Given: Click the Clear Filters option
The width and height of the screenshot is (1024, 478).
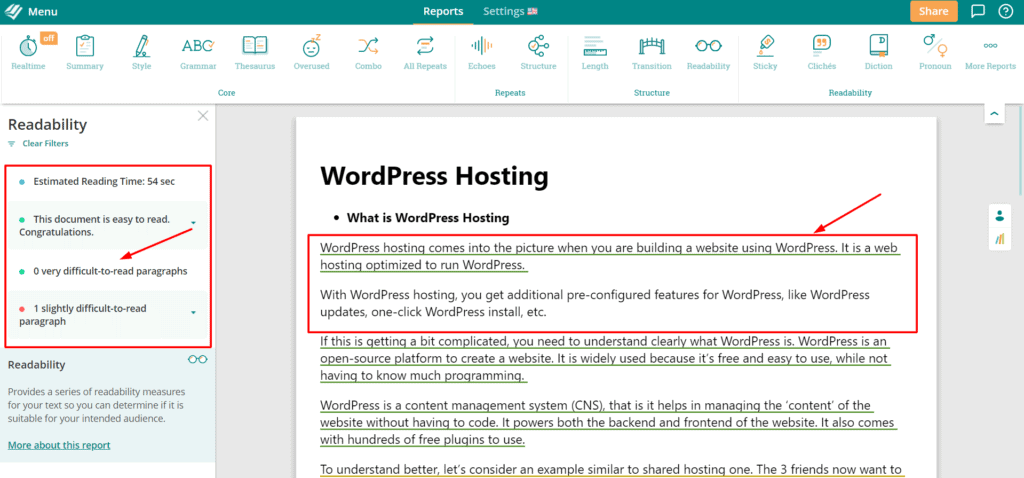Looking at the screenshot, I should coord(44,144).
